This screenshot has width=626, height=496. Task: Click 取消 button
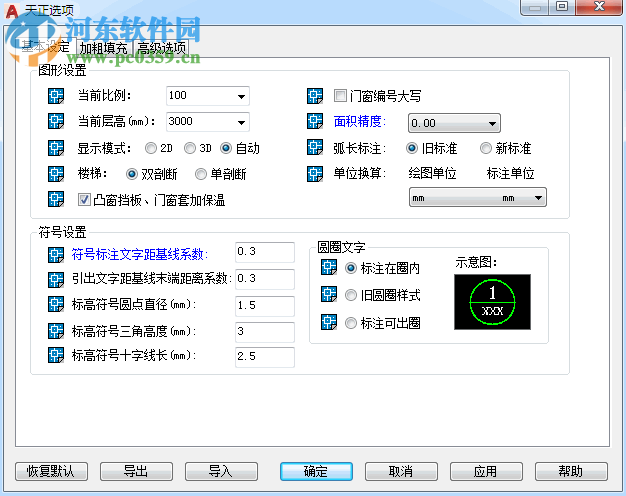pyautogui.click(x=401, y=471)
